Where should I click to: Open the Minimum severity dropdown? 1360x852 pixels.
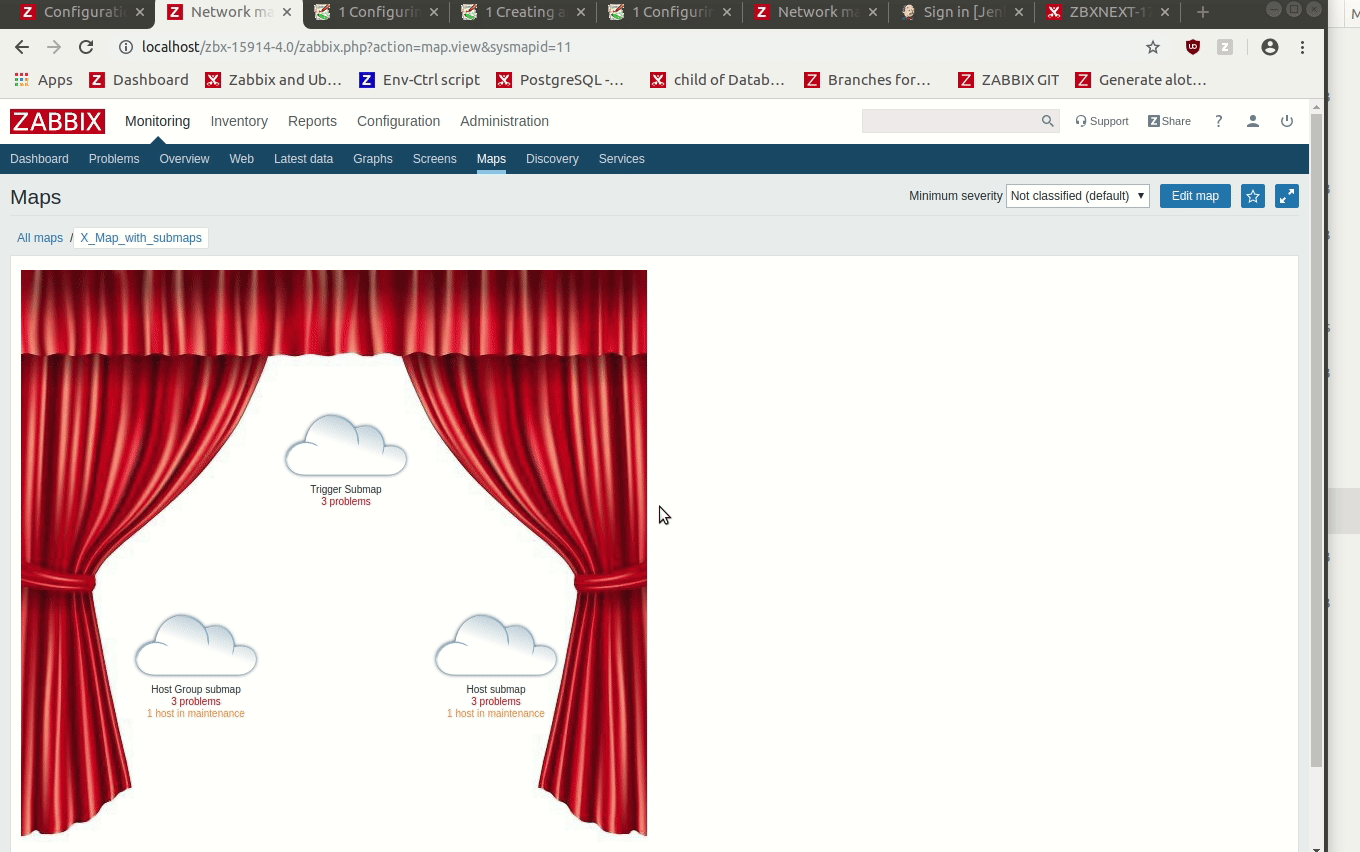1078,196
